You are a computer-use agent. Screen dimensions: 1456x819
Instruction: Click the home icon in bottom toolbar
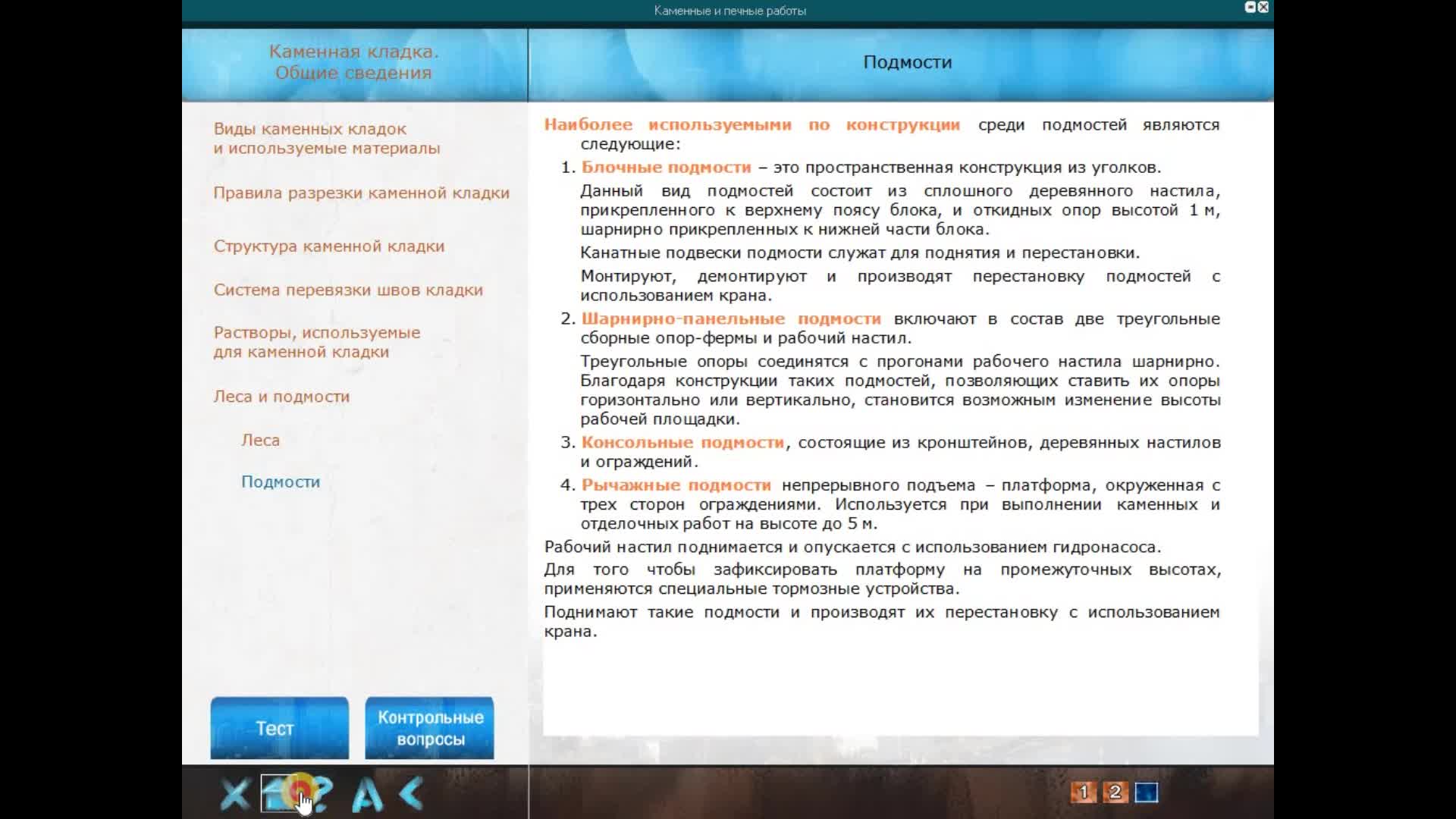pos(278,793)
